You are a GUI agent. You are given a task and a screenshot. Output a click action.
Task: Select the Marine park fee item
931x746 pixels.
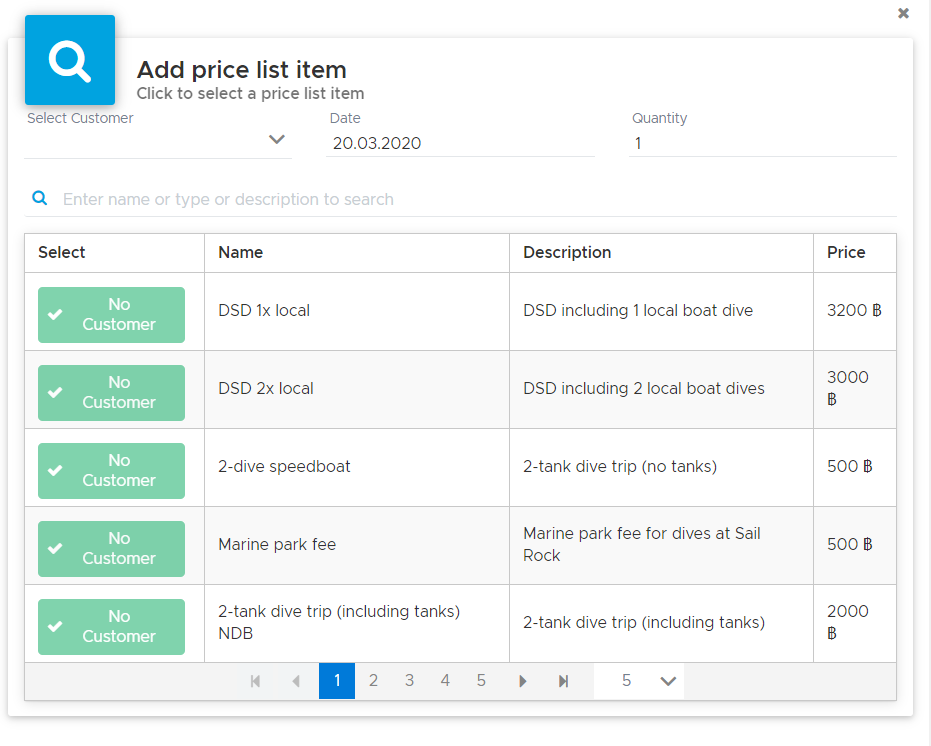(x=112, y=549)
